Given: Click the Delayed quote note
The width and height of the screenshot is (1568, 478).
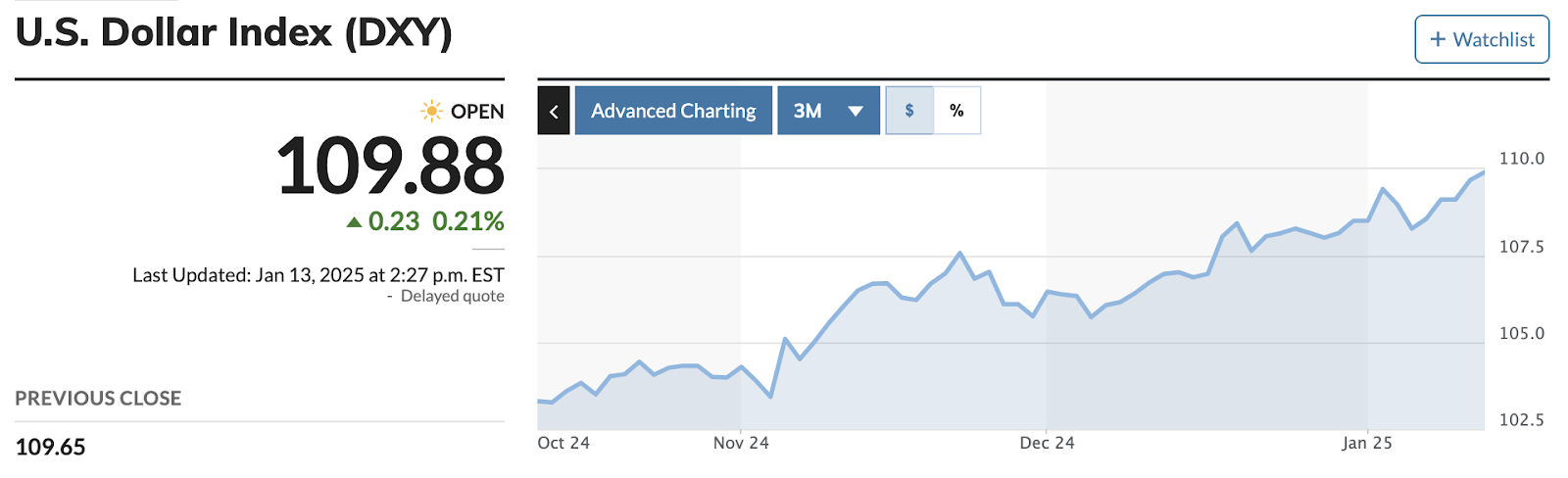Looking at the screenshot, I should click(x=452, y=296).
